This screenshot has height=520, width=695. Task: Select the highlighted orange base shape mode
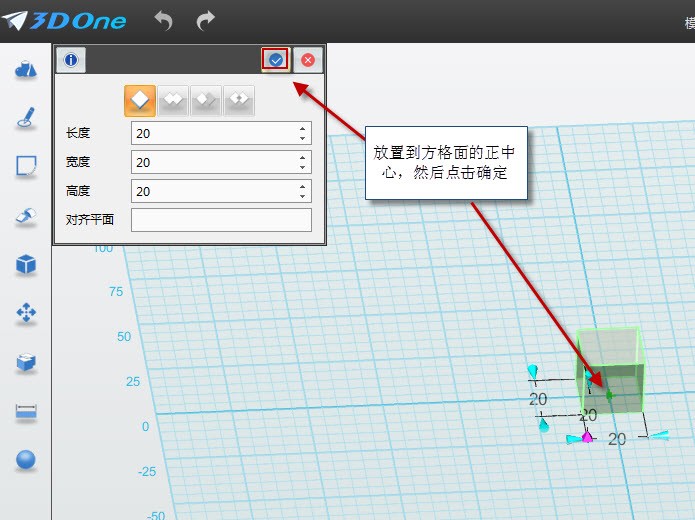[140, 100]
